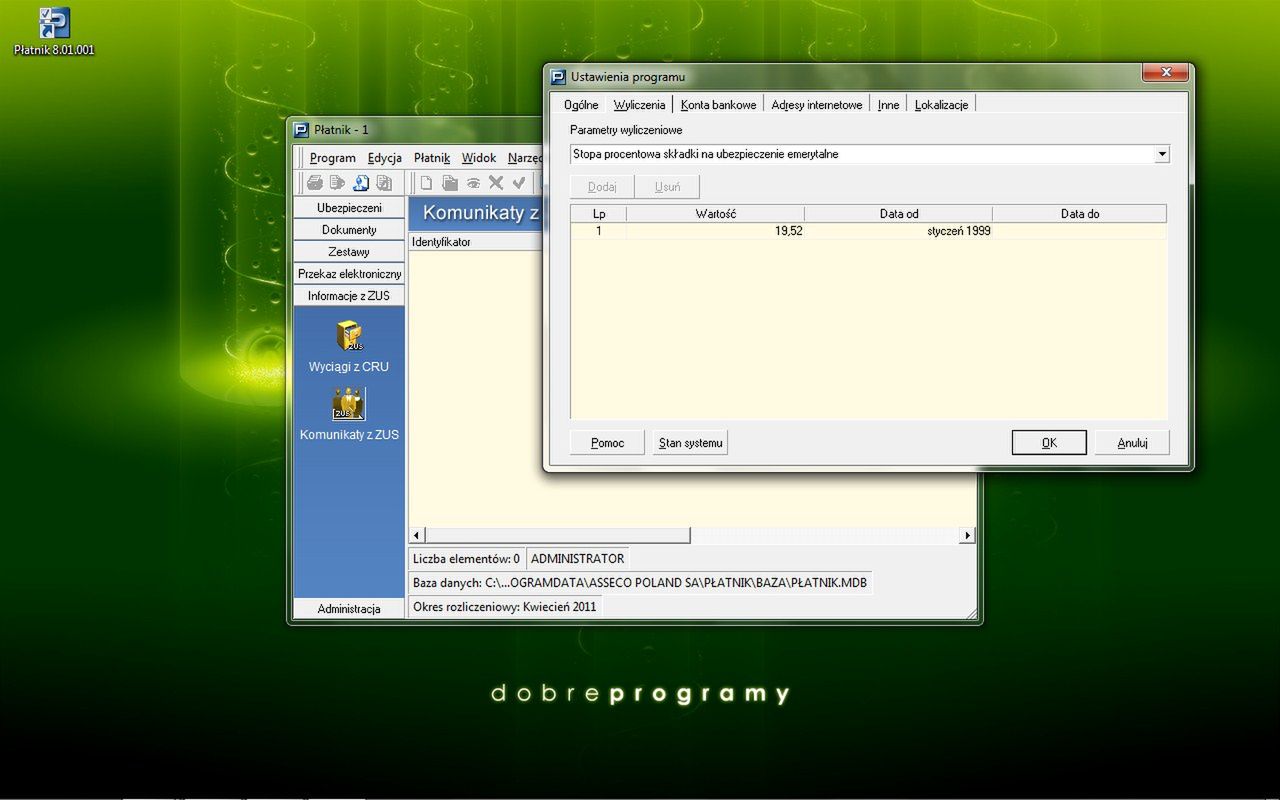
Task: Sort by the Wartość column header
Action: (x=715, y=214)
